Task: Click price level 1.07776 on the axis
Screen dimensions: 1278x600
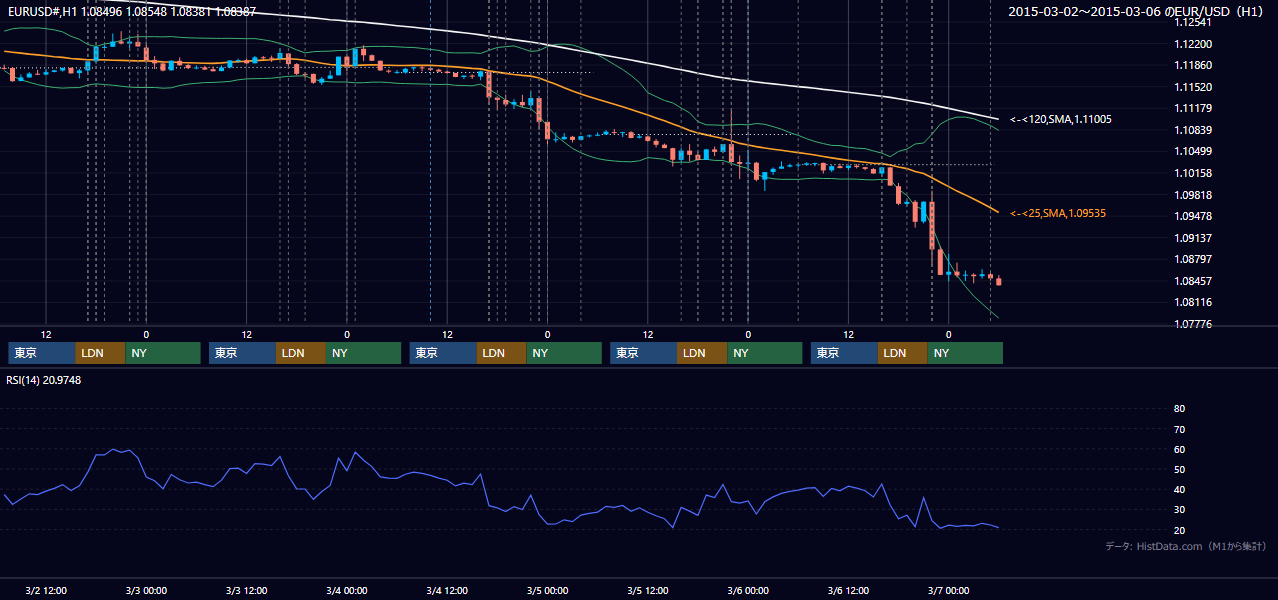Action: (x=1193, y=324)
